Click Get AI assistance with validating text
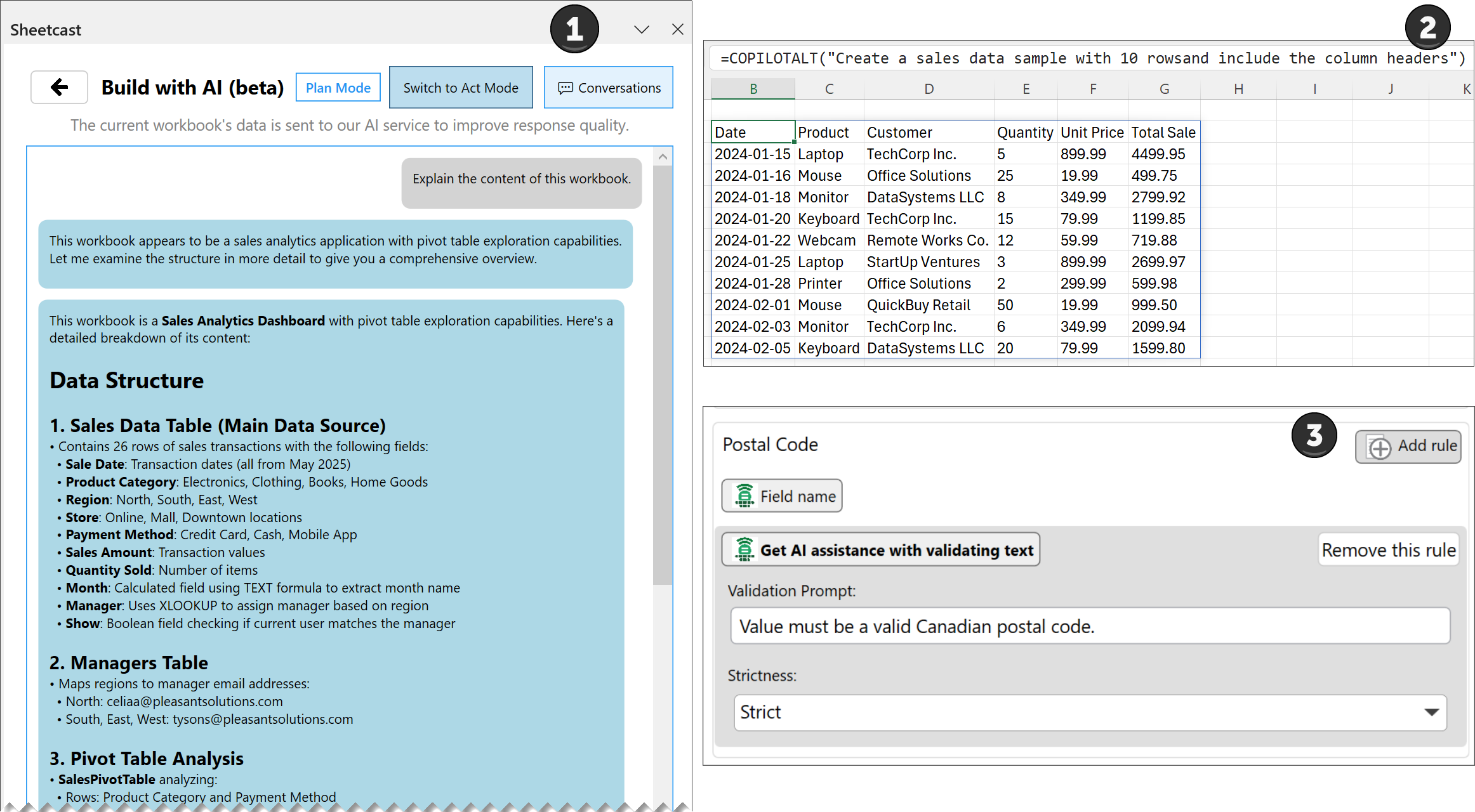 [x=880, y=550]
